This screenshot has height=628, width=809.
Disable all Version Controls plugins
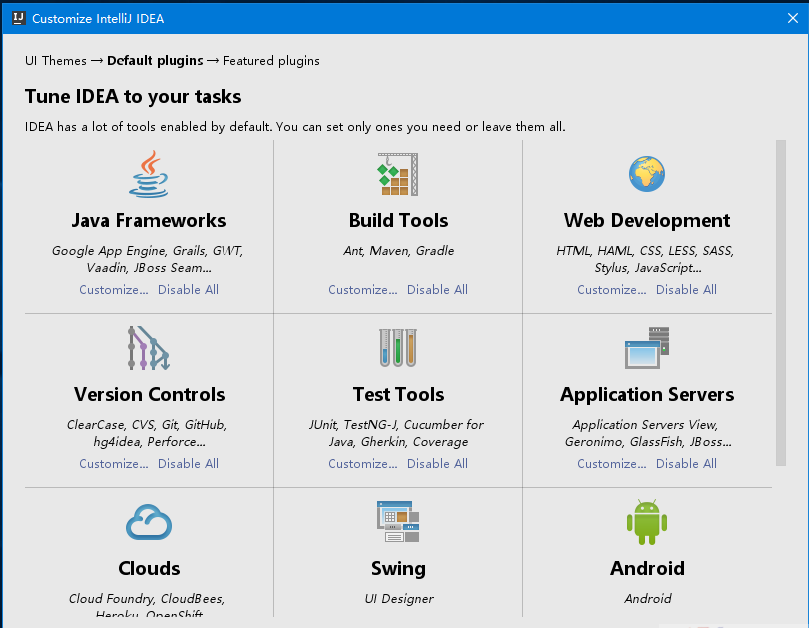(x=188, y=463)
